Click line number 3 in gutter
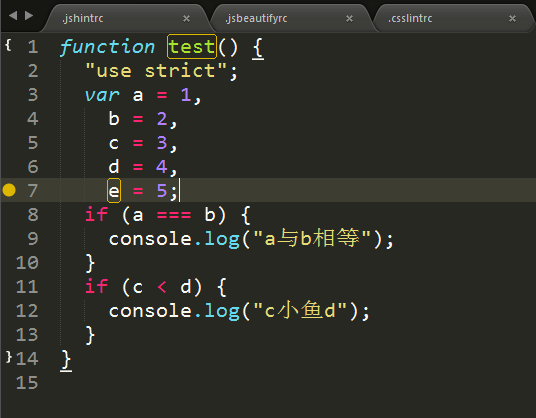 pyautogui.click(x=33, y=95)
